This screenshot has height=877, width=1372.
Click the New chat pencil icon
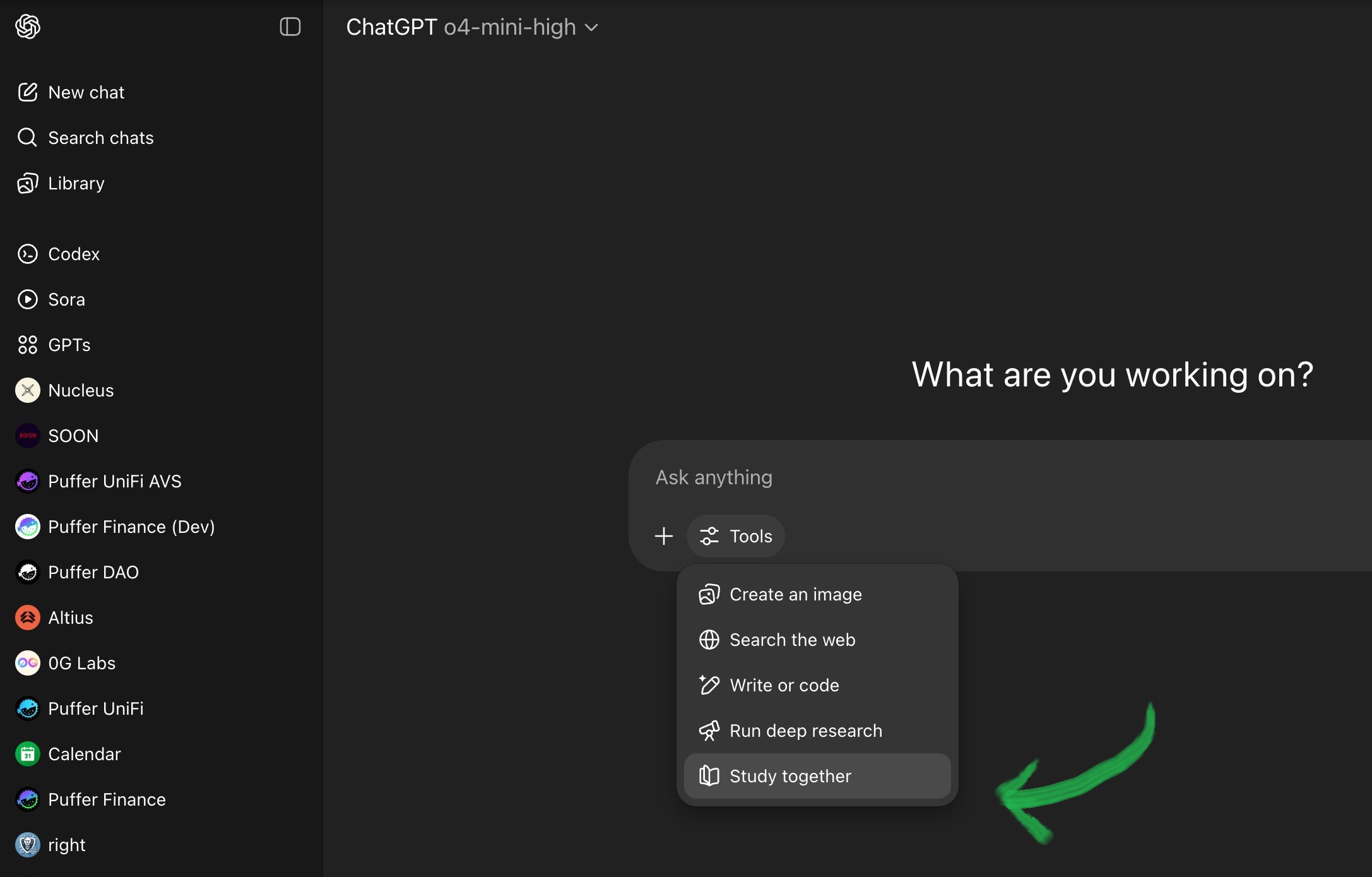28,92
